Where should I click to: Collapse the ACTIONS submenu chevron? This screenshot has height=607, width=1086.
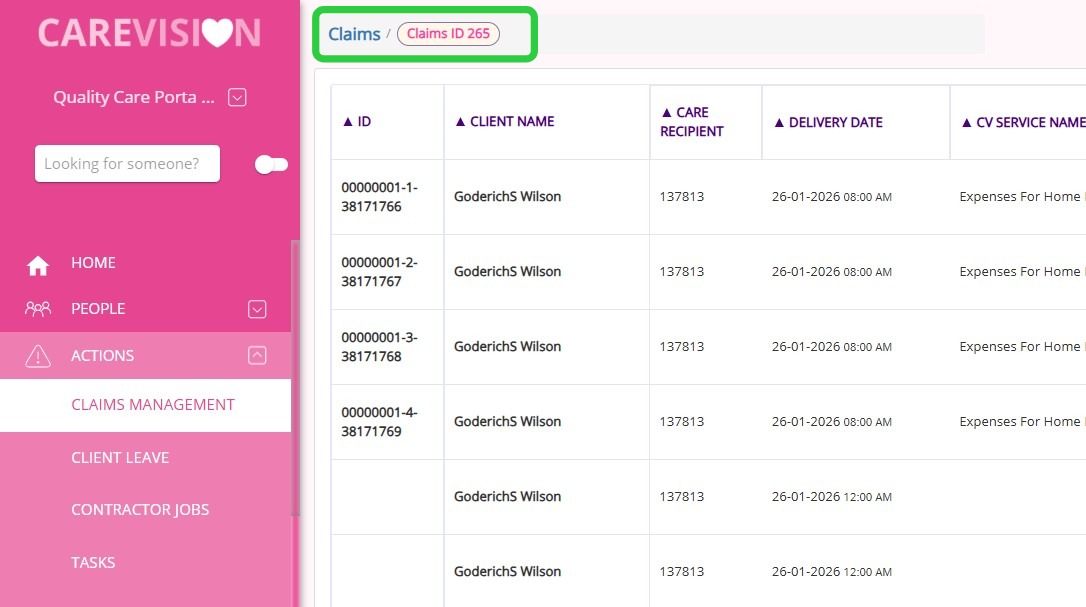257,355
